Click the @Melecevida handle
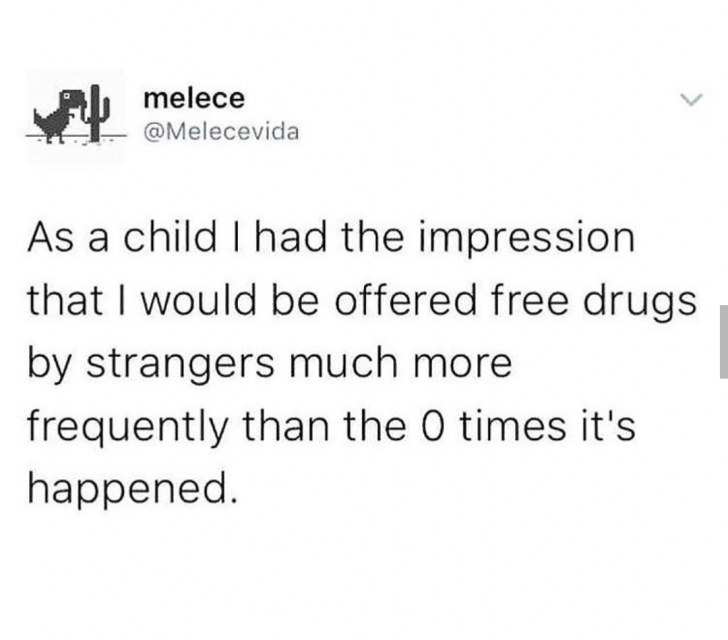The image size is (728, 640). 221,133
